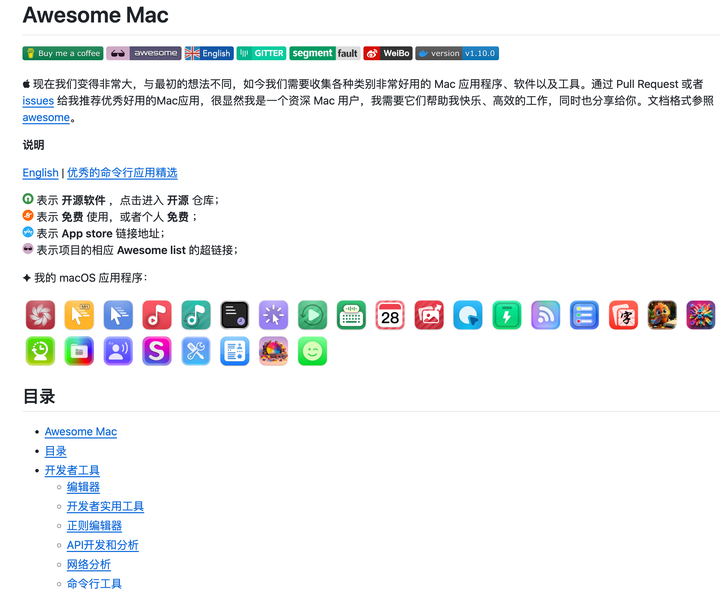Open the red pinwheel flower app icon

(x=40, y=315)
